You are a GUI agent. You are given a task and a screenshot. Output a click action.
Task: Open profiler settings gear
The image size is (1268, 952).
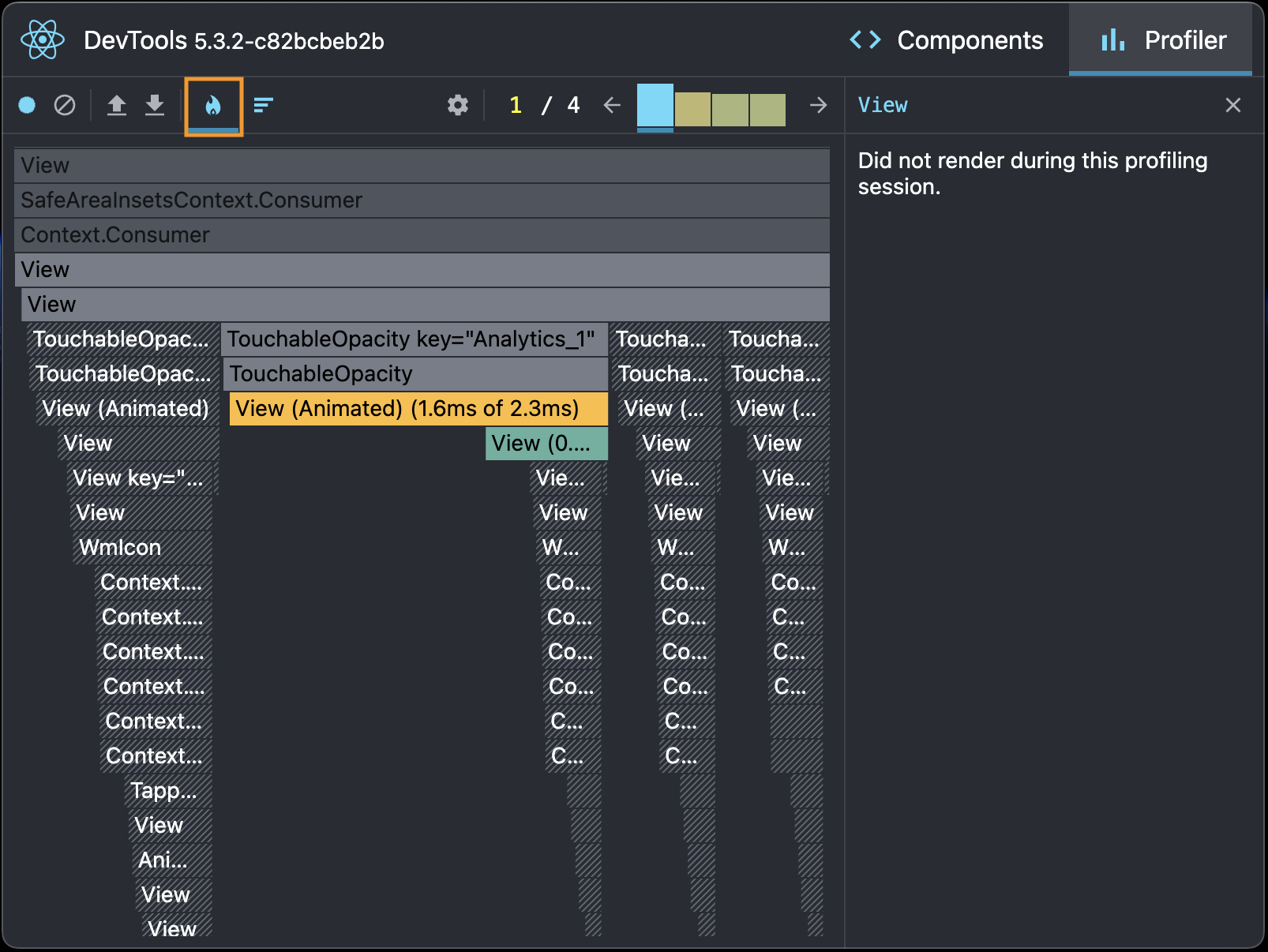click(458, 105)
